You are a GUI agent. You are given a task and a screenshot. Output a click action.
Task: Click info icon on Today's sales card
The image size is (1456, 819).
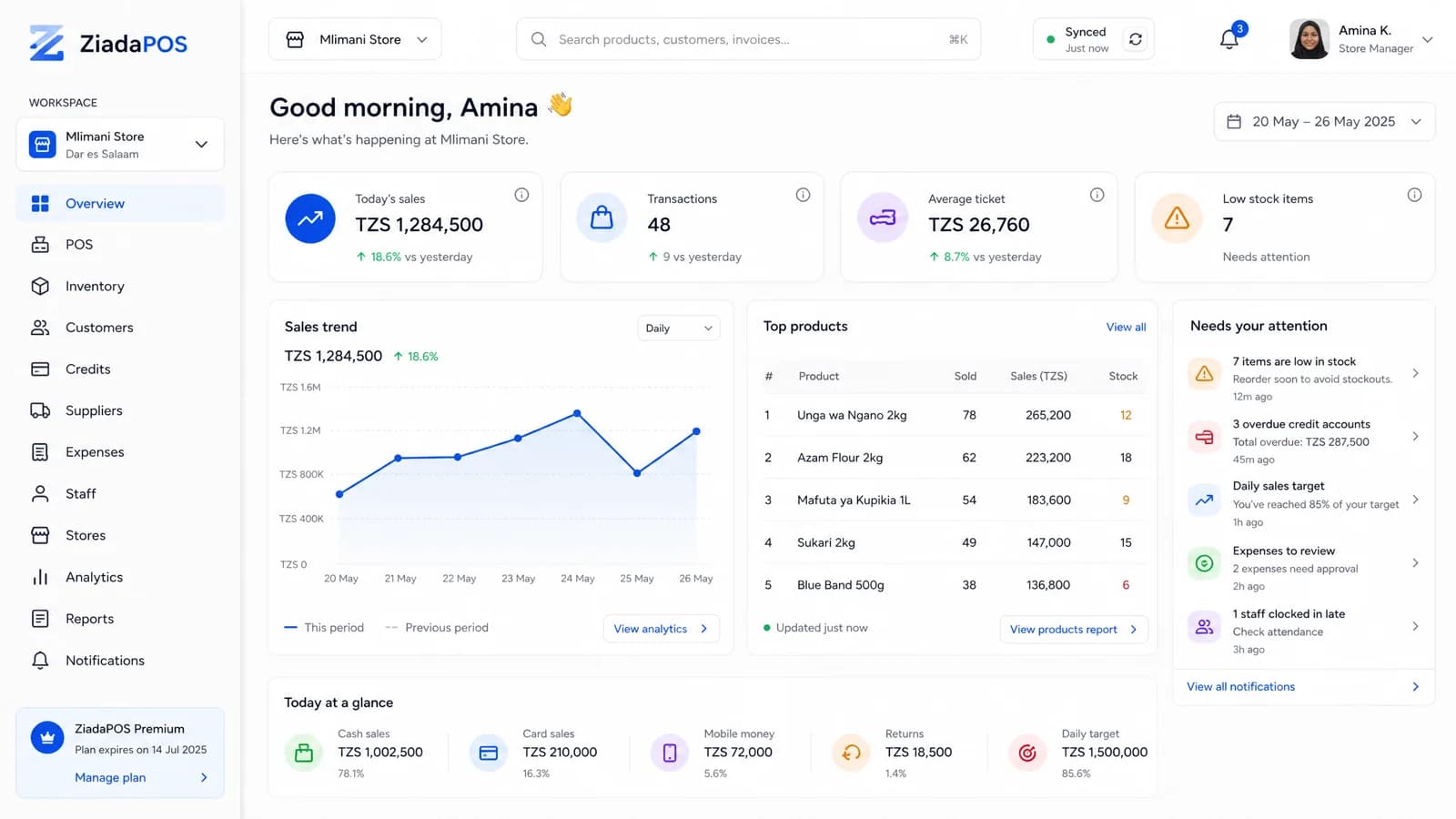[x=521, y=195]
